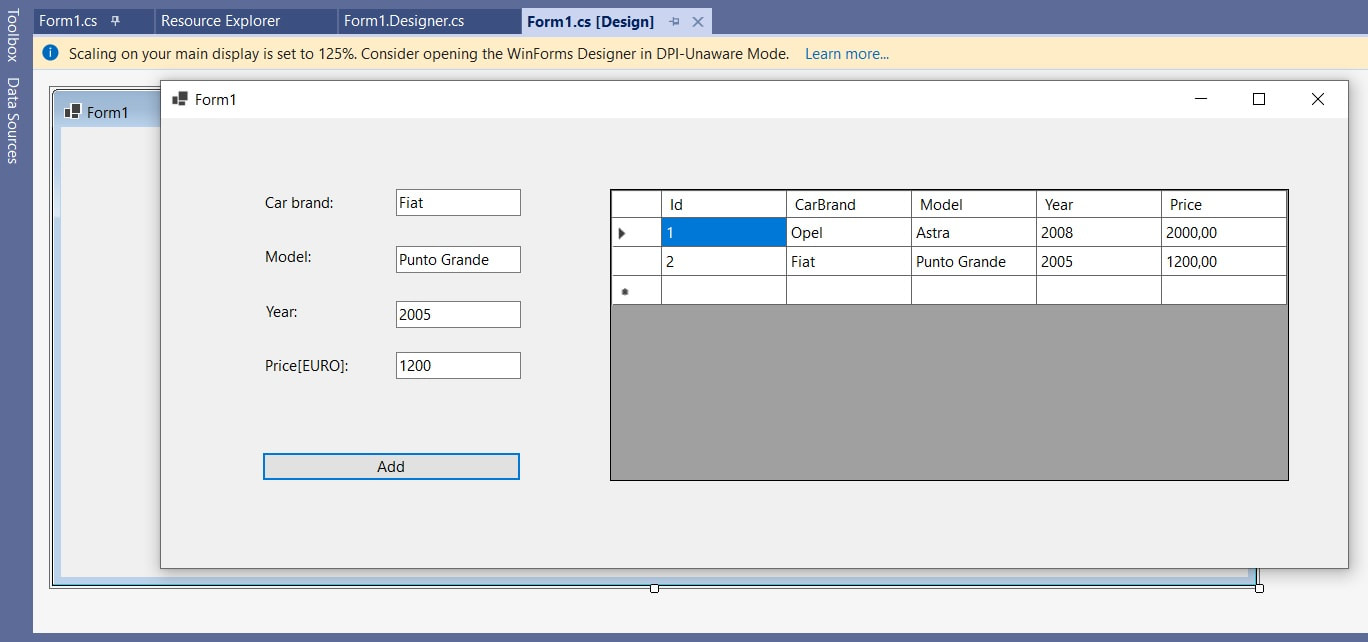1368x642 pixels.
Task: Click the designer form's bottom-right sizing handle
Action: tap(1259, 588)
